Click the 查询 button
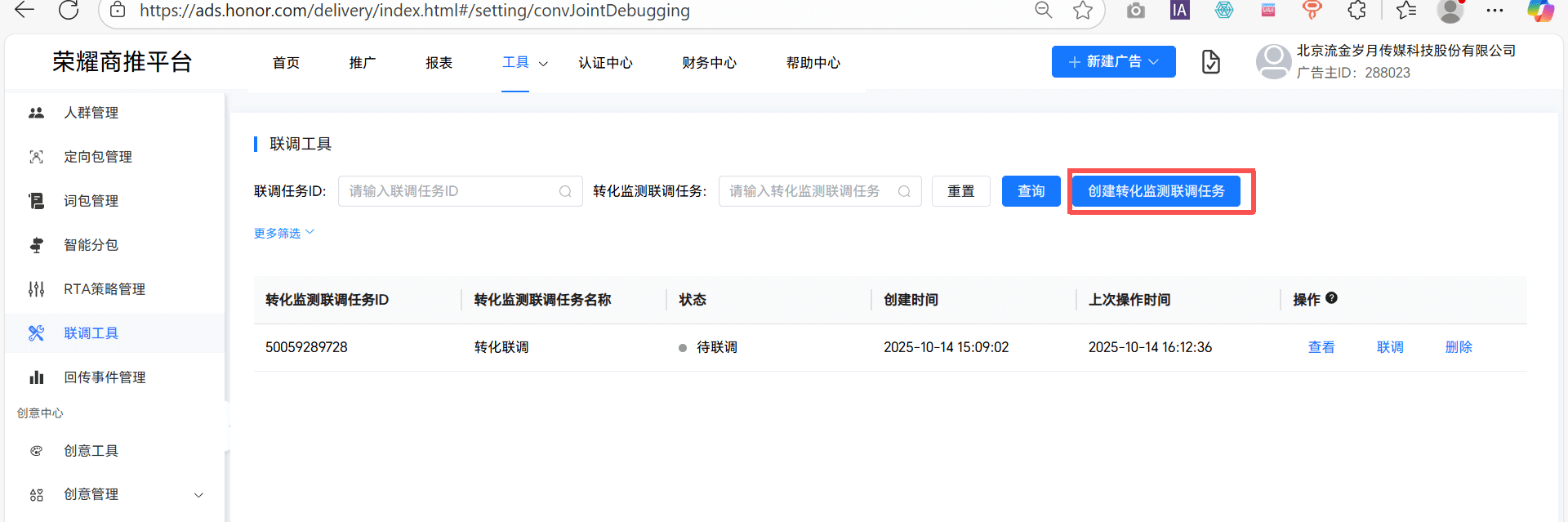1568x522 pixels. click(x=1031, y=191)
